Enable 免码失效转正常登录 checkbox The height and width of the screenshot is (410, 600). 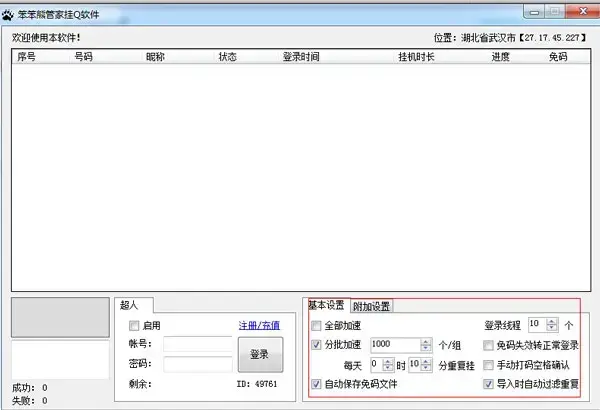(x=488, y=345)
